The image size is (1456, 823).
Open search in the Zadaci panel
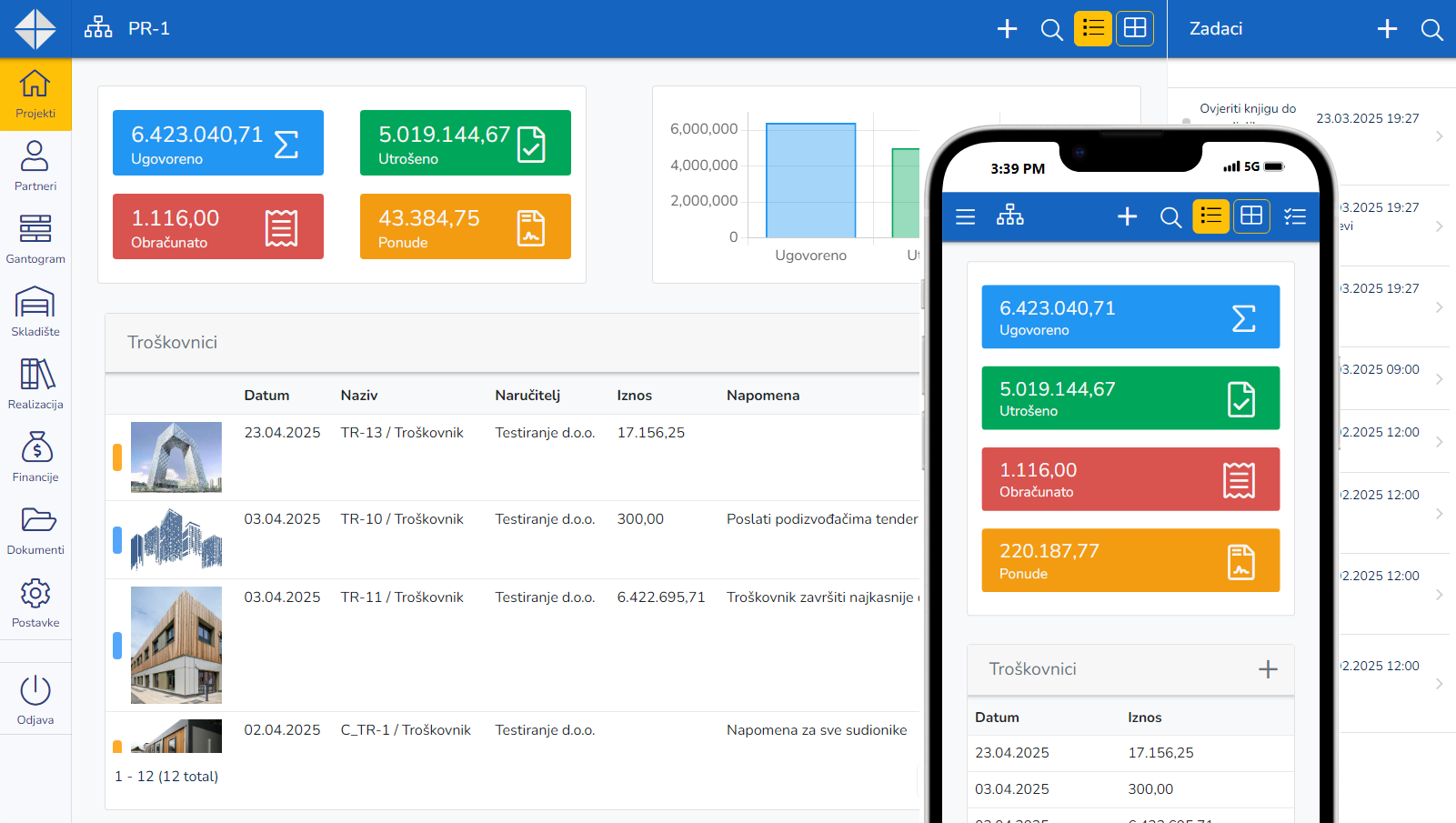point(1431,28)
